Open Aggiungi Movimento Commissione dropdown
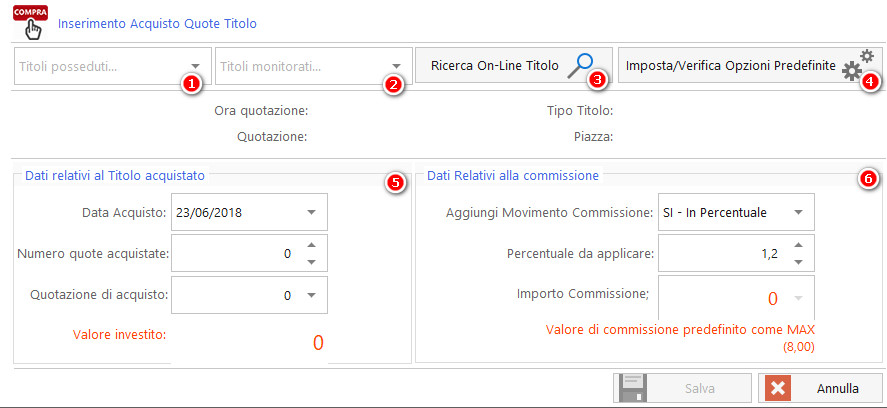Screen dimensions: 887x408 798,213
